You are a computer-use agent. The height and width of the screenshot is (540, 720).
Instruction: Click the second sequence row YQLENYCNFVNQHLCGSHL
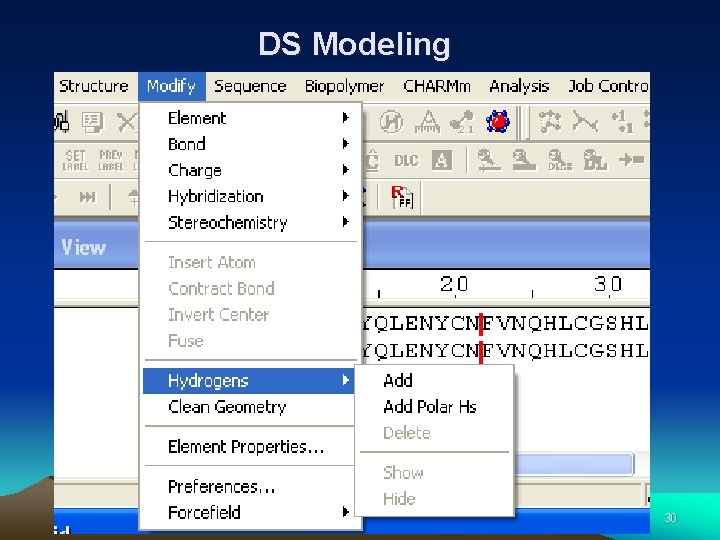pos(506,351)
